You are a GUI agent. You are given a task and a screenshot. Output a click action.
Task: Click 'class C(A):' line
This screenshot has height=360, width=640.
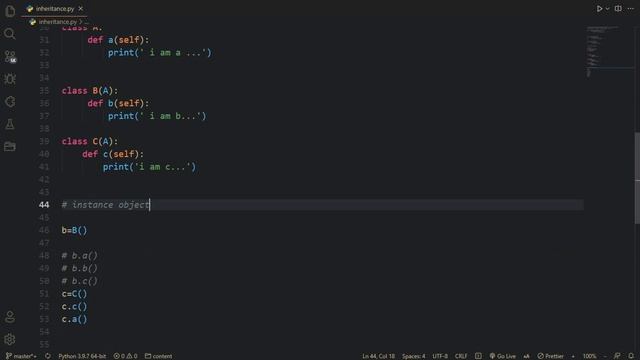point(90,141)
